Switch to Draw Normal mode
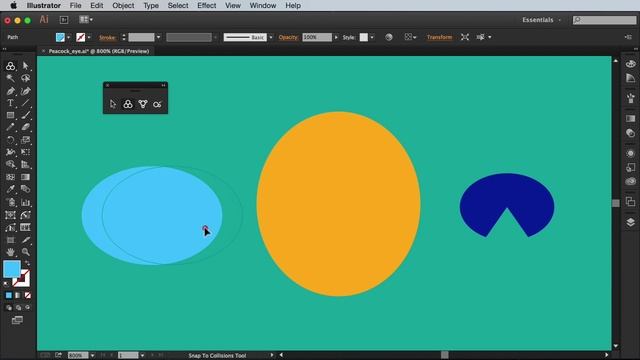Viewport: 640px width, 360px height. pos(9,307)
